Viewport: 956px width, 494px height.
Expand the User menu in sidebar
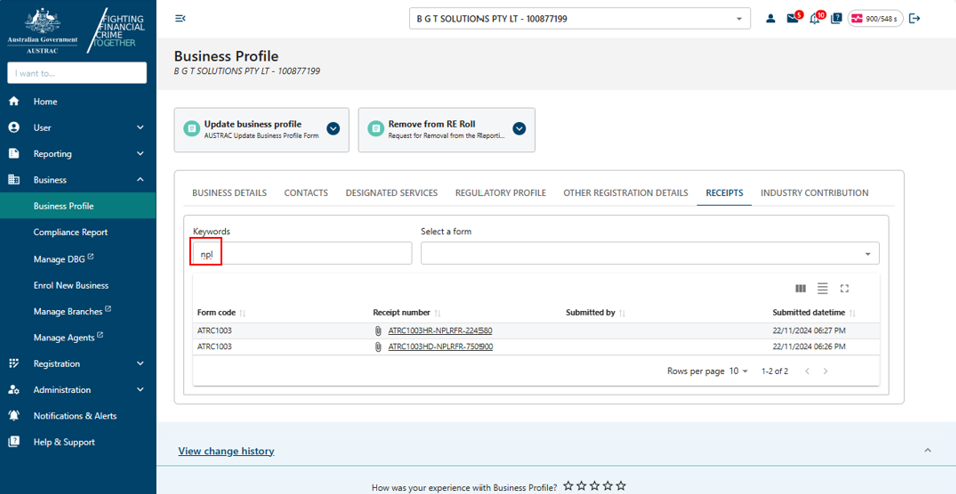[x=140, y=128]
